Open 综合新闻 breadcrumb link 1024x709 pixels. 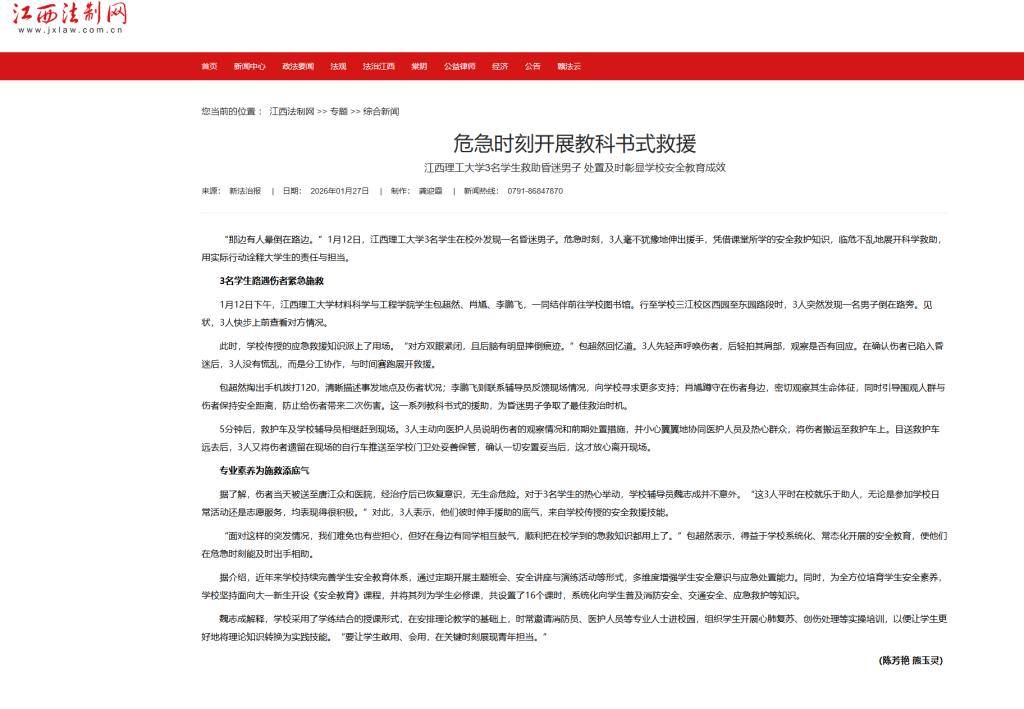(x=381, y=111)
